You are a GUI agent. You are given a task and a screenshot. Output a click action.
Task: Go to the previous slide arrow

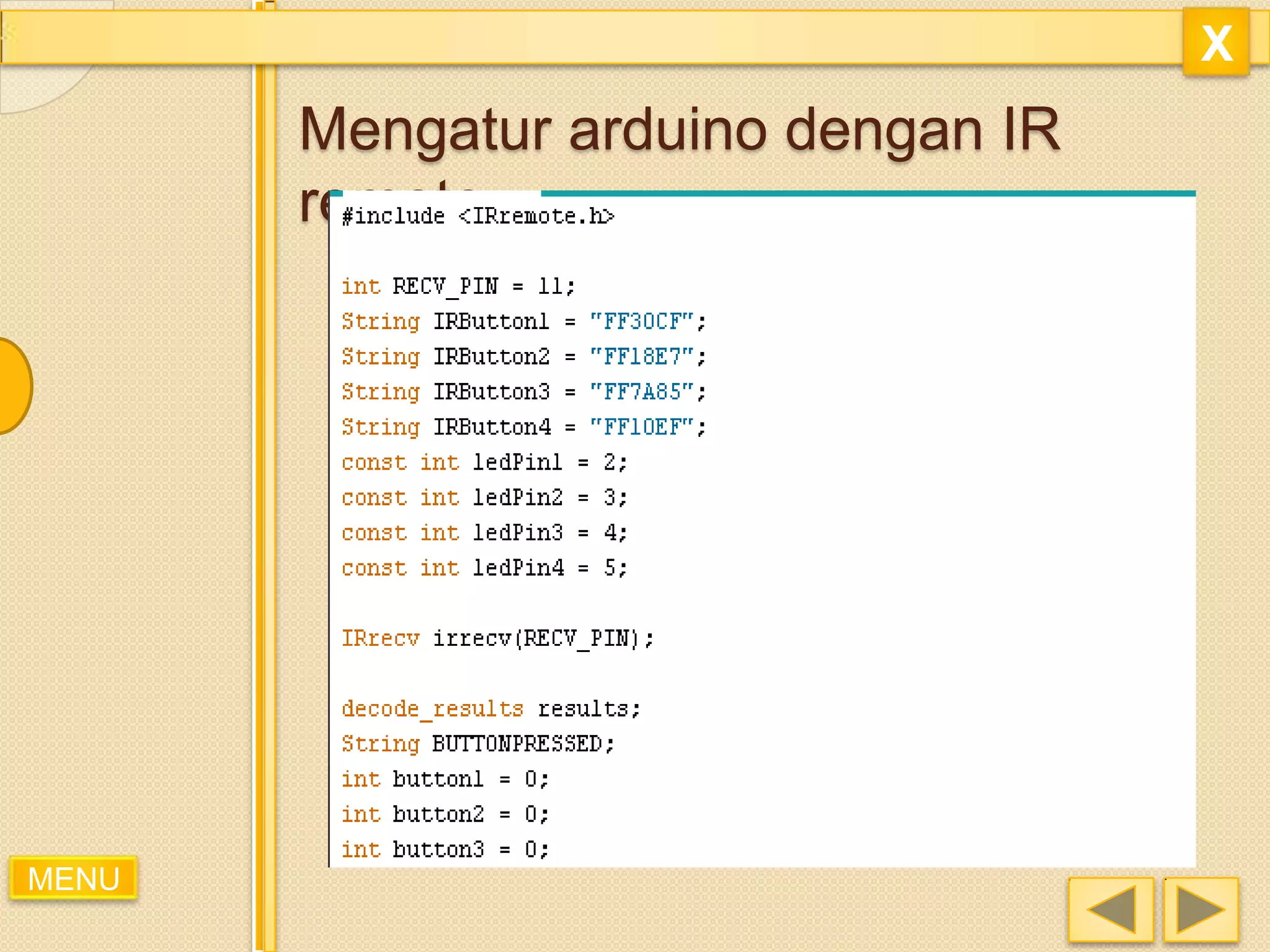tap(1111, 909)
